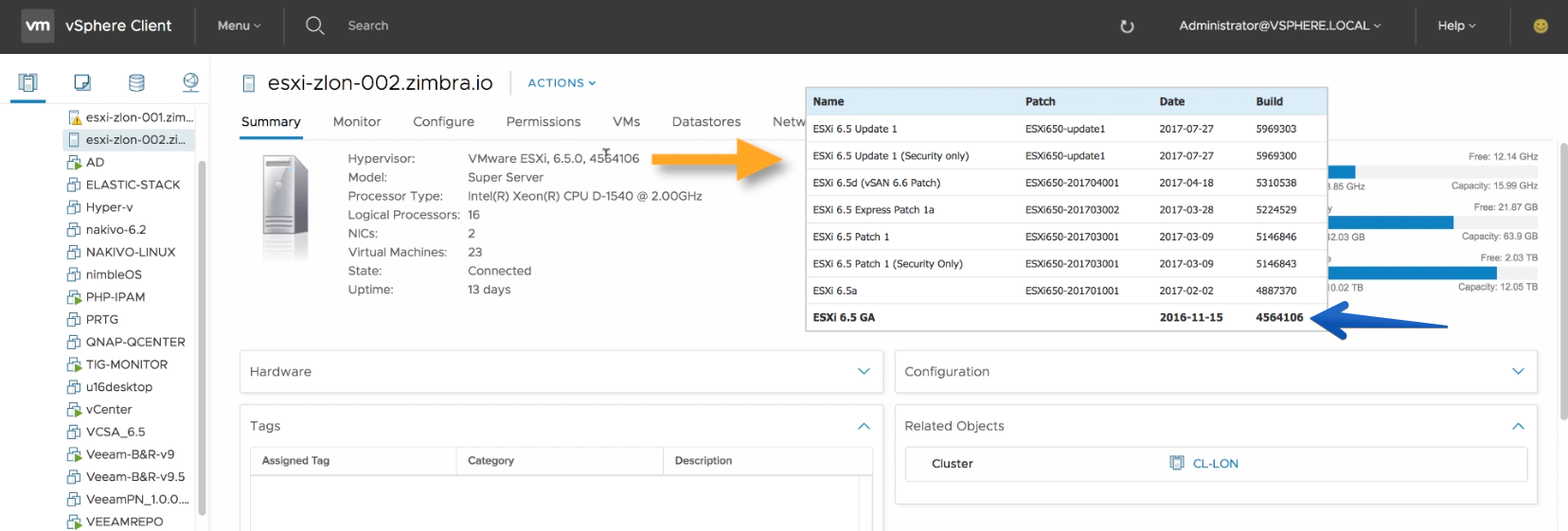Collapse the Related Objects panel

click(1518, 426)
